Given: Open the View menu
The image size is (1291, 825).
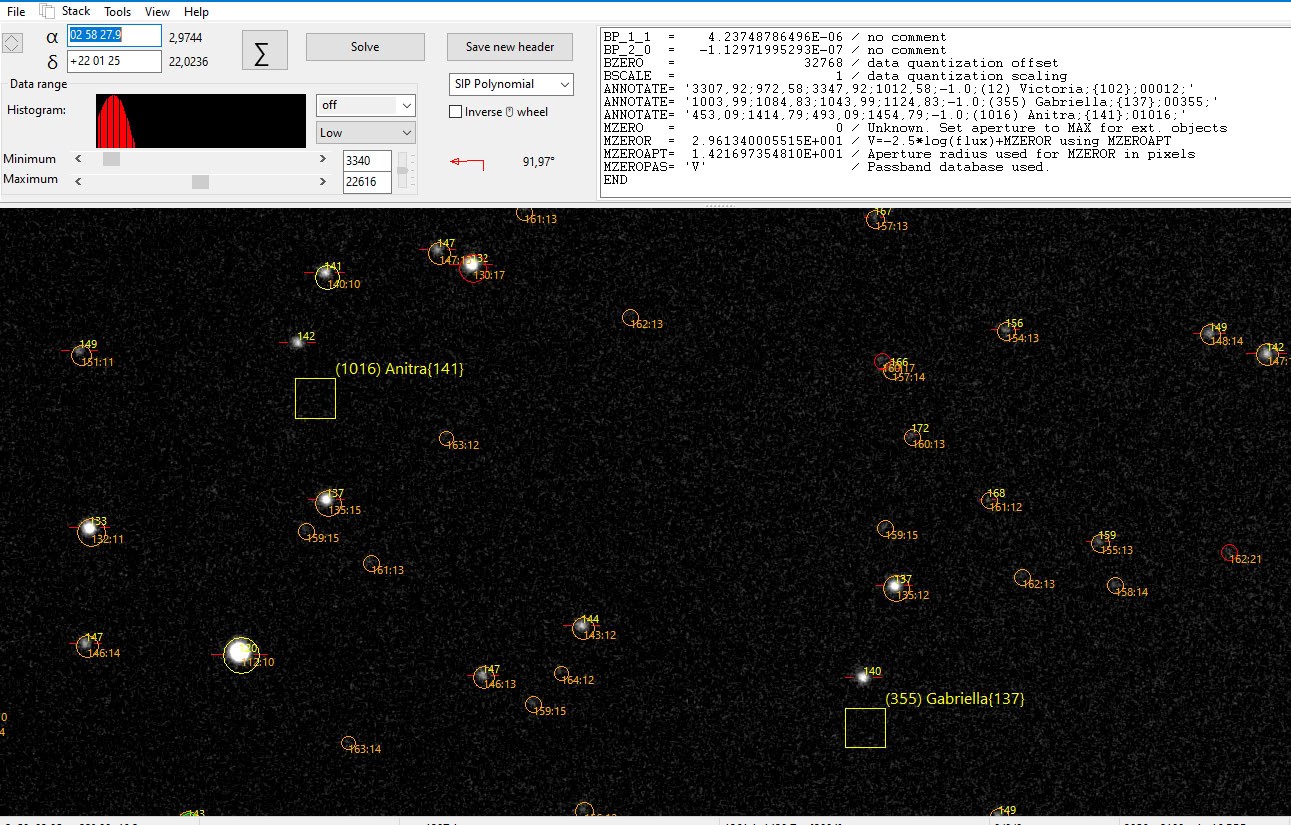Looking at the screenshot, I should (157, 11).
